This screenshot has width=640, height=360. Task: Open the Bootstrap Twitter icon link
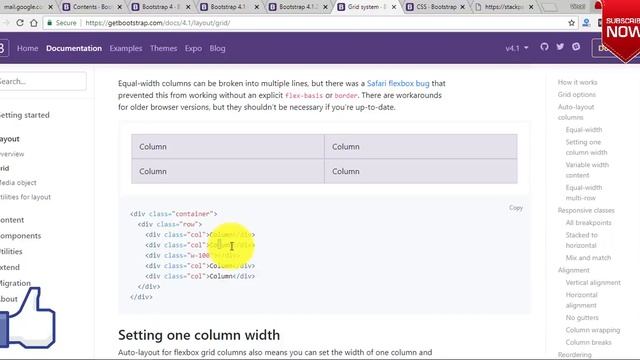click(x=560, y=47)
